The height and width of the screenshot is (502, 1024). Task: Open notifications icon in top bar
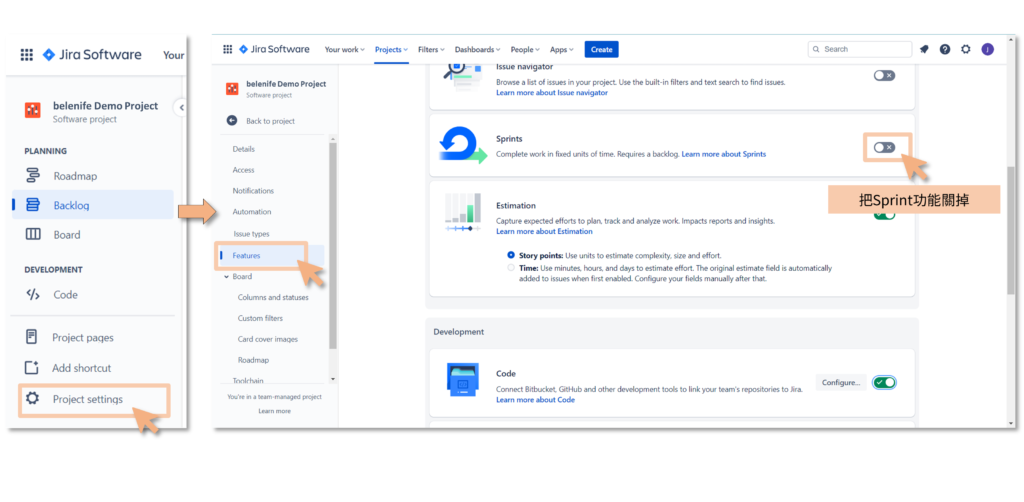(924, 49)
